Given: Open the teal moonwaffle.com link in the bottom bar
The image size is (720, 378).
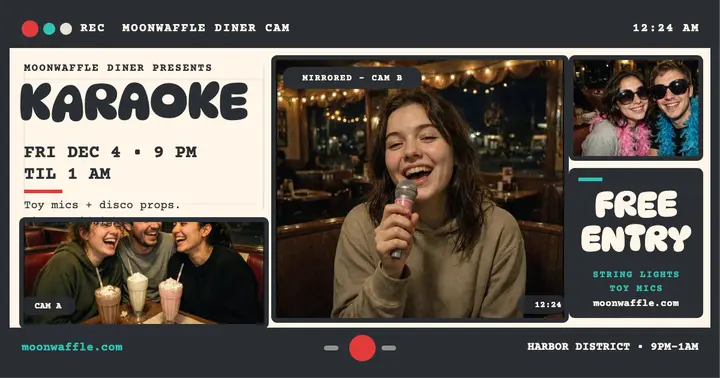Looking at the screenshot, I should (72, 347).
